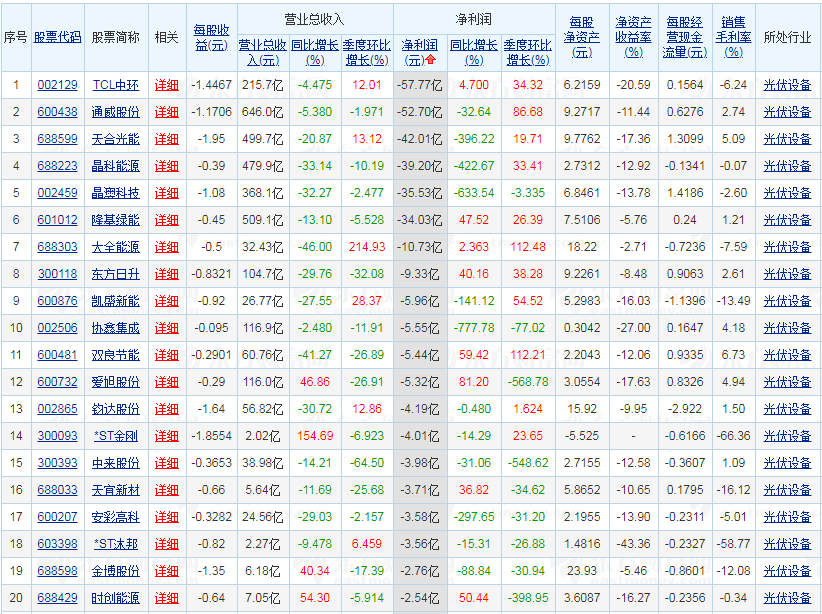Click the red sort arrow beside 净利润(元)
Image resolution: width=822 pixels, height=614 pixels.
(x=431, y=60)
